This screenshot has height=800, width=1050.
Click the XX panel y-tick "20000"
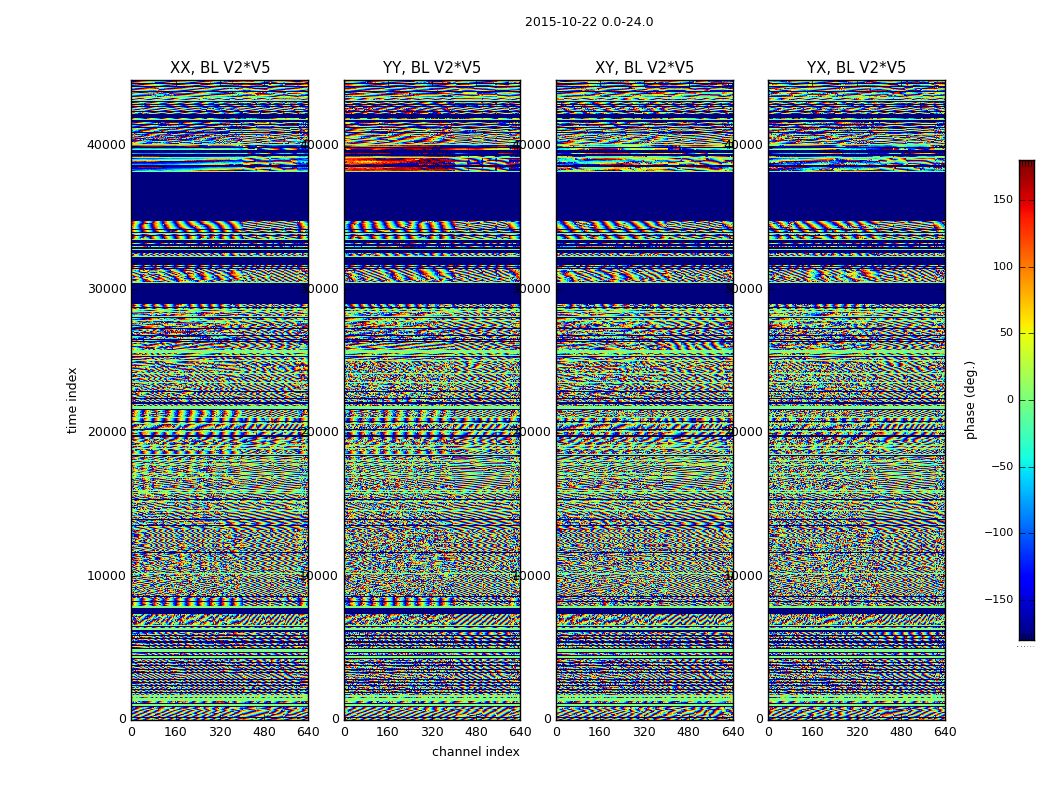tap(106, 432)
